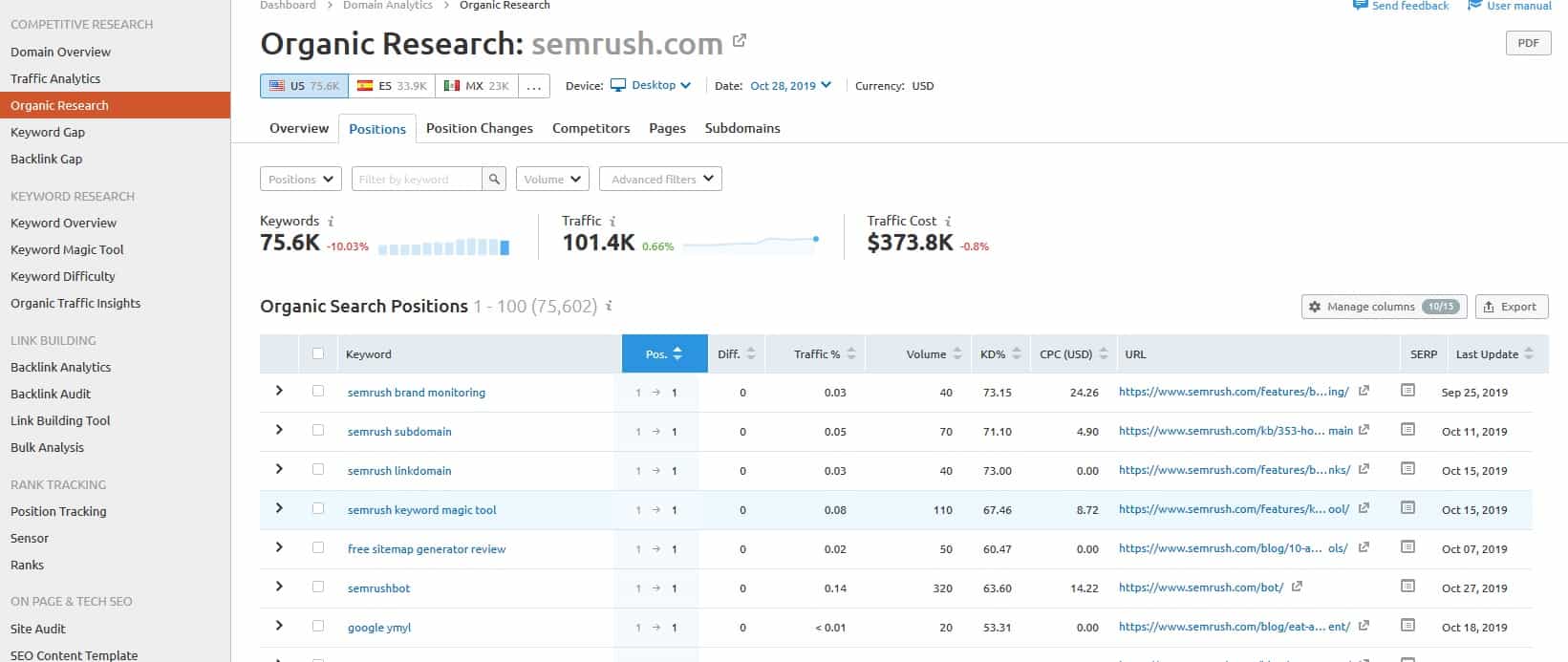The width and height of the screenshot is (1568, 662).
Task: Click info icon next to Traffic Cost
Action: (x=948, y=222)
